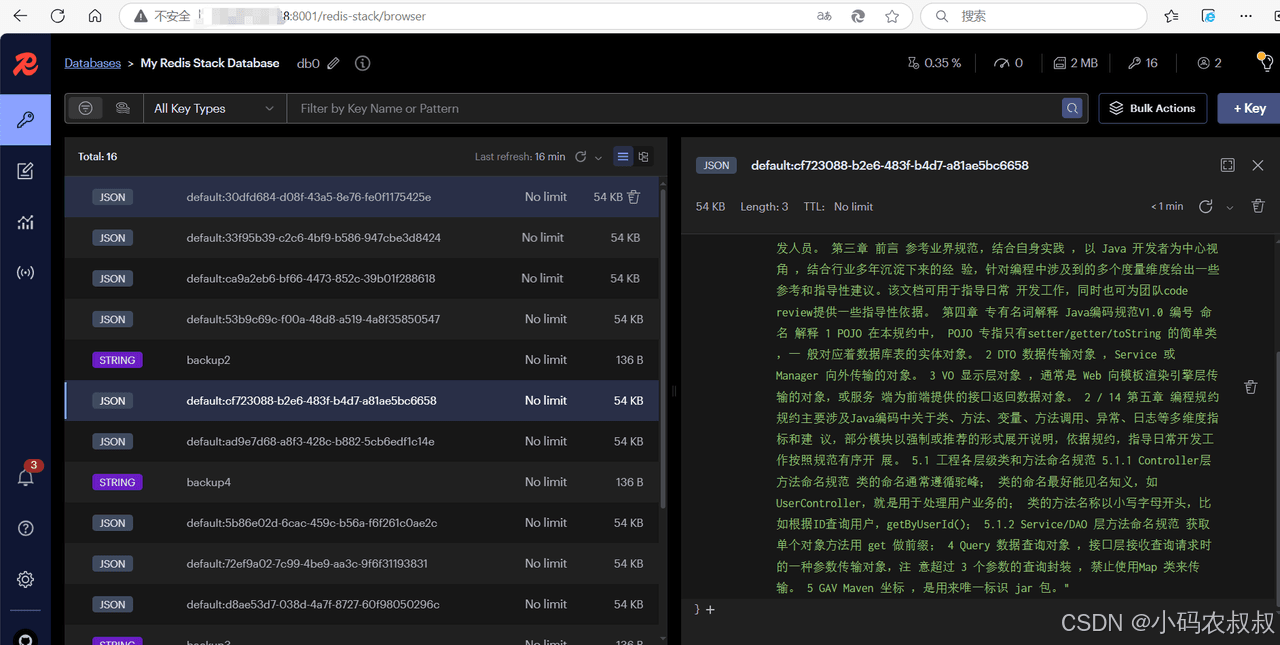Click the TTL No limit value
The height and width of the screenshot is (645, 1280).
pos(853,207)
